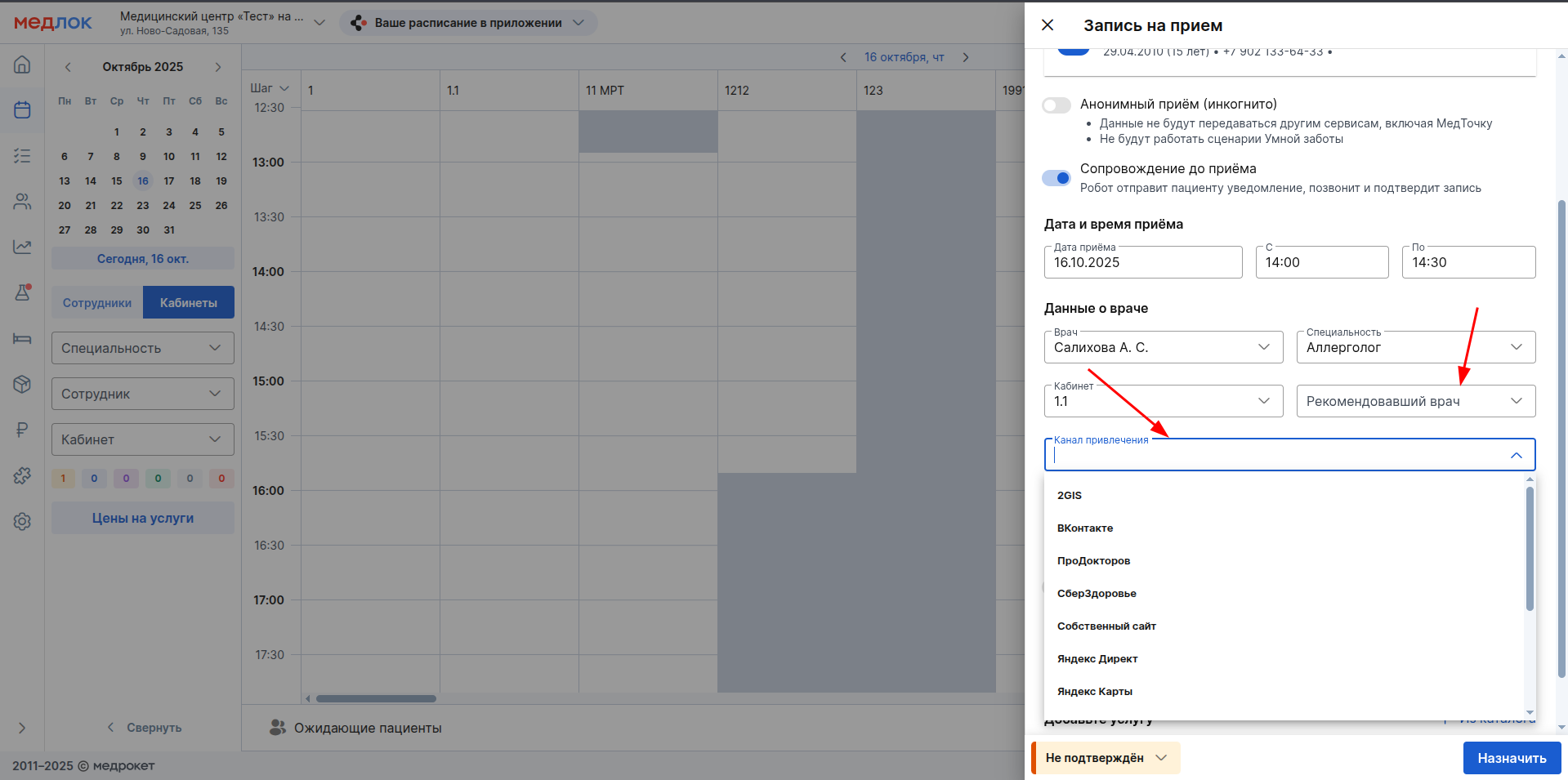Choose Яндекс Директ from channel list
1568x780 pixels.
pyautogui.click(x=1097, y=659)
